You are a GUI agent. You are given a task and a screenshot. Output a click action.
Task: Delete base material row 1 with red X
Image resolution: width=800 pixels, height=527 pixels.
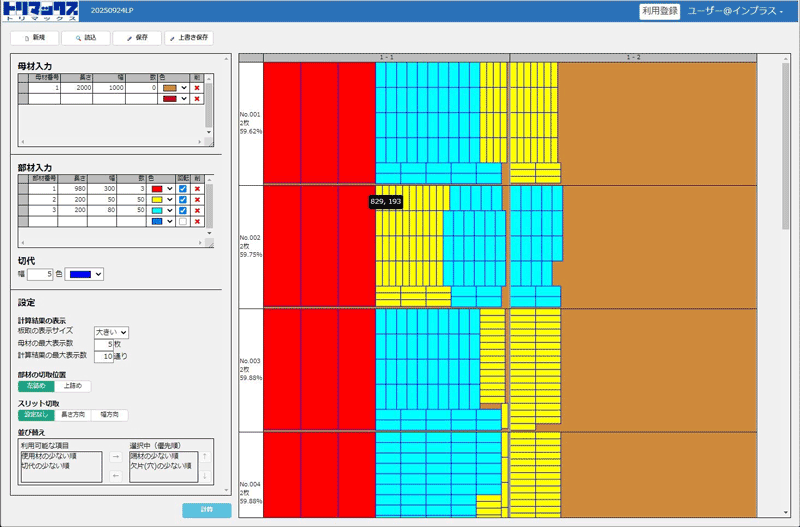coord(197,88)
